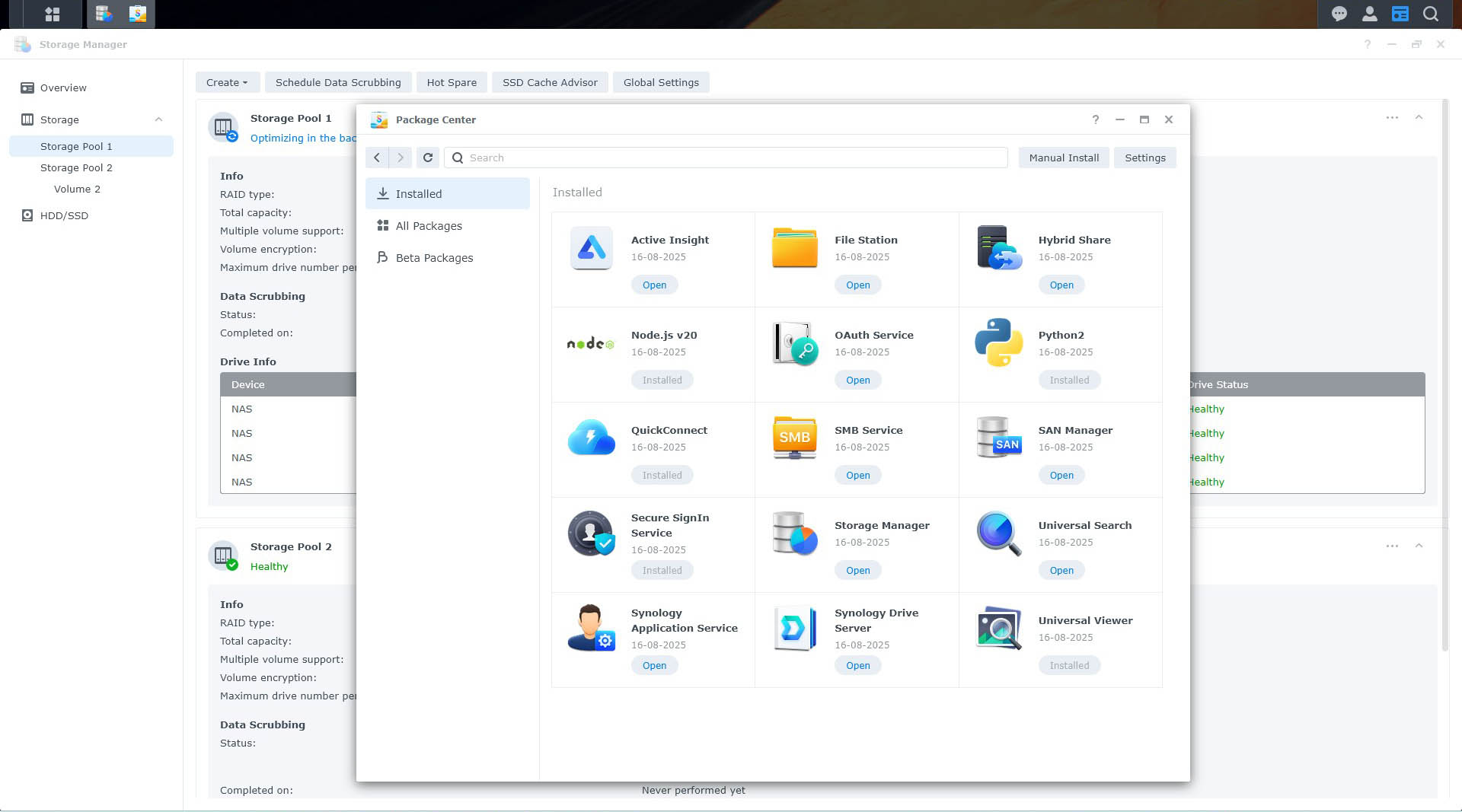Viewport: 1462px width, 812px height.
Task: Refresh the Package Center list
Action: click(428, 158)
